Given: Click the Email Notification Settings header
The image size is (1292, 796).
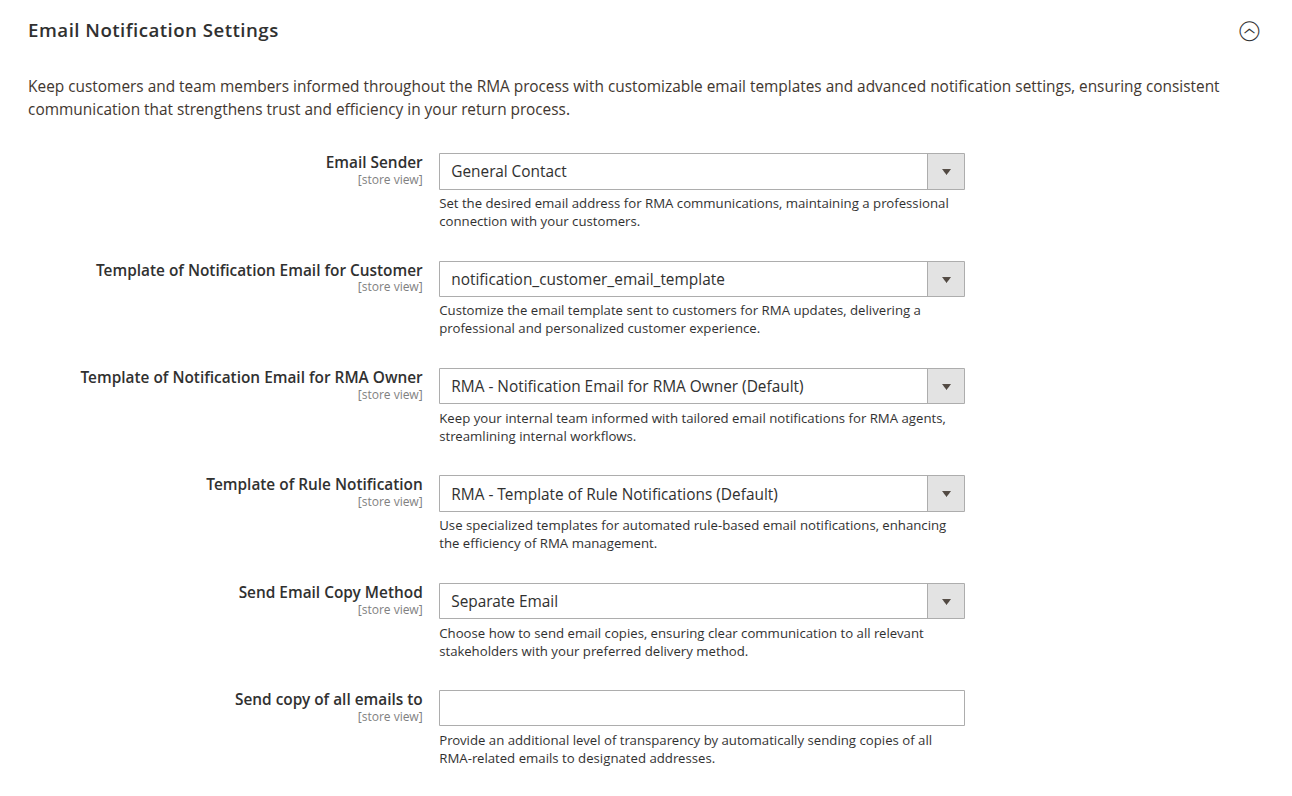Looking at the screenshot, I should point(153,30).
